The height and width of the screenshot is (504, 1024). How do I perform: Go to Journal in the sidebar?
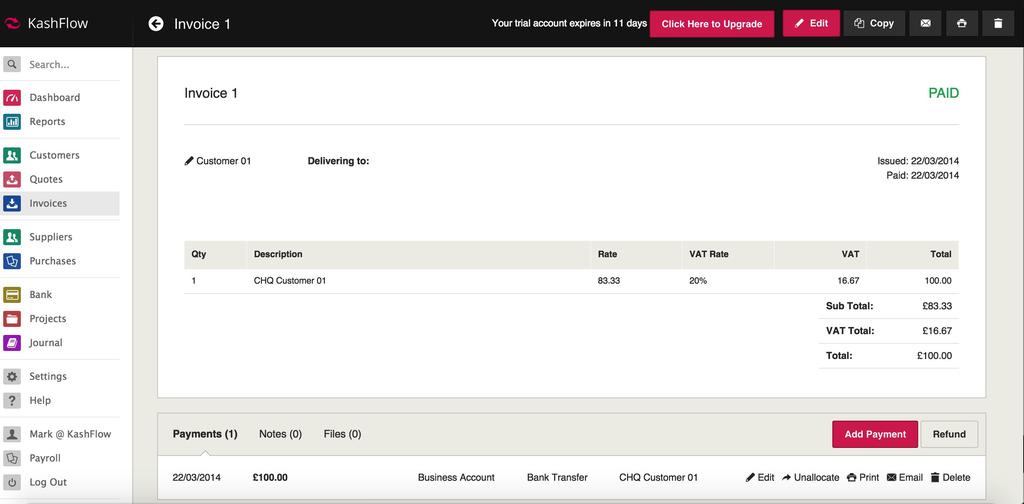(x=46, y=343)
